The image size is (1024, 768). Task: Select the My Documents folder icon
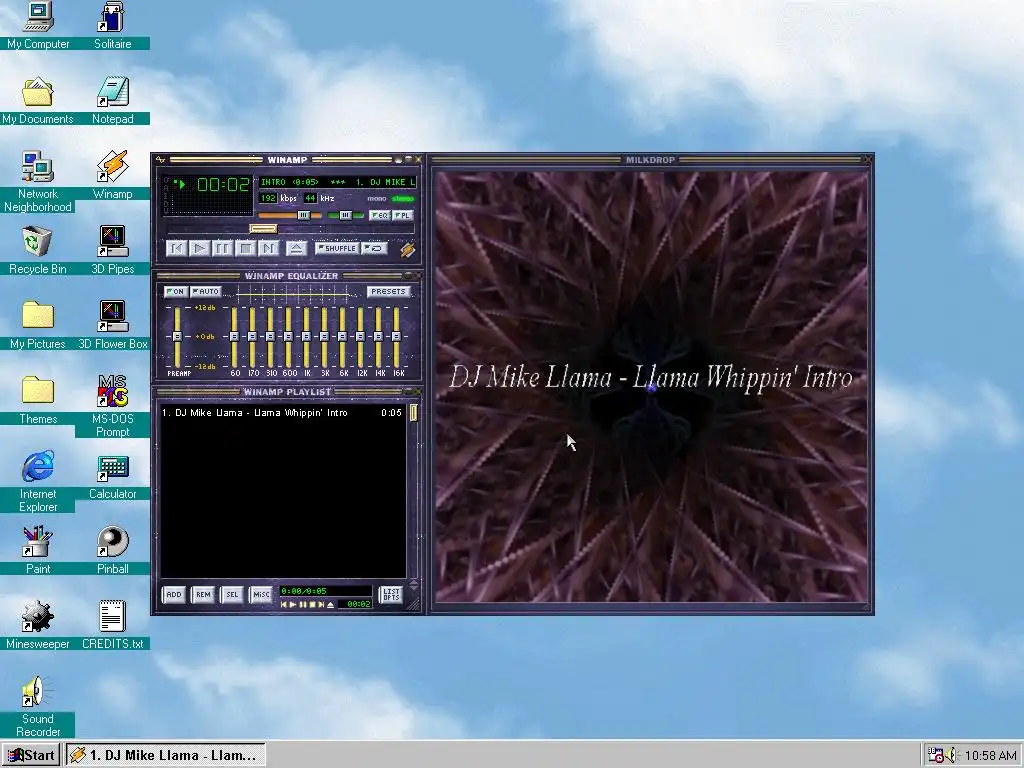click(x=38, y=100)
